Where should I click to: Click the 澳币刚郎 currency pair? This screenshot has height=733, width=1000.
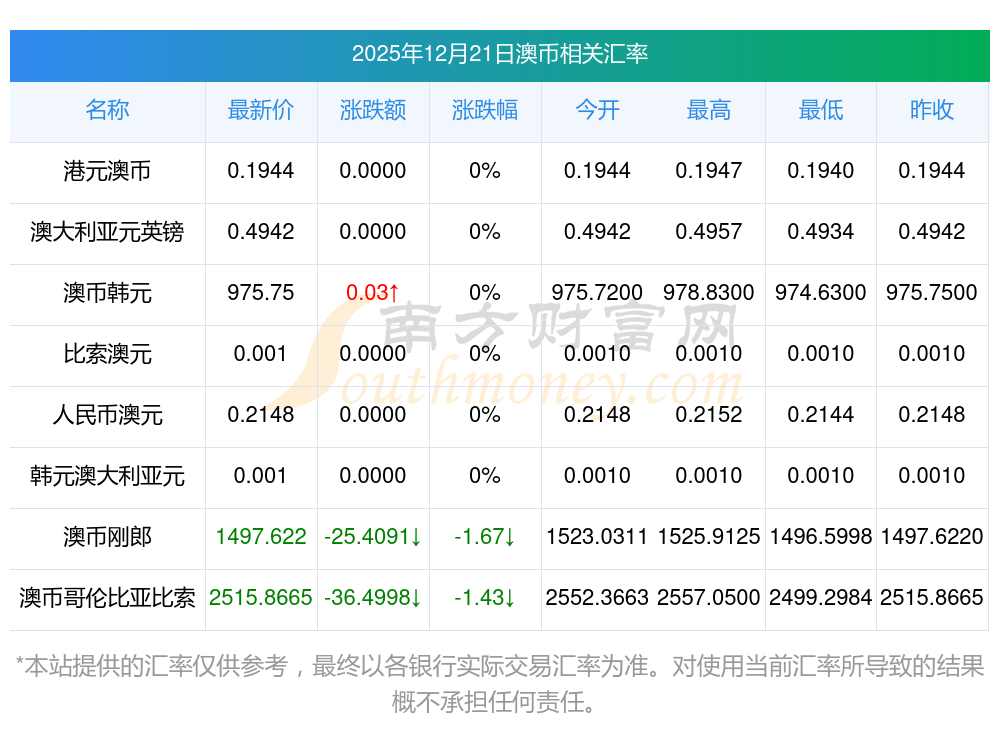point(107,537)
